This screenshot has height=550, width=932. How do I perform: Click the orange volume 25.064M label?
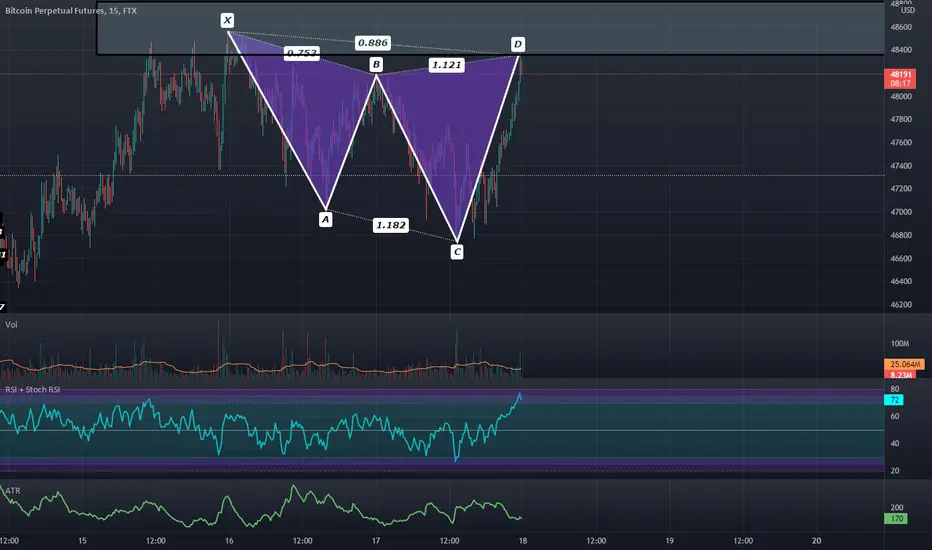pyautogui.click(x=905, y=364)
